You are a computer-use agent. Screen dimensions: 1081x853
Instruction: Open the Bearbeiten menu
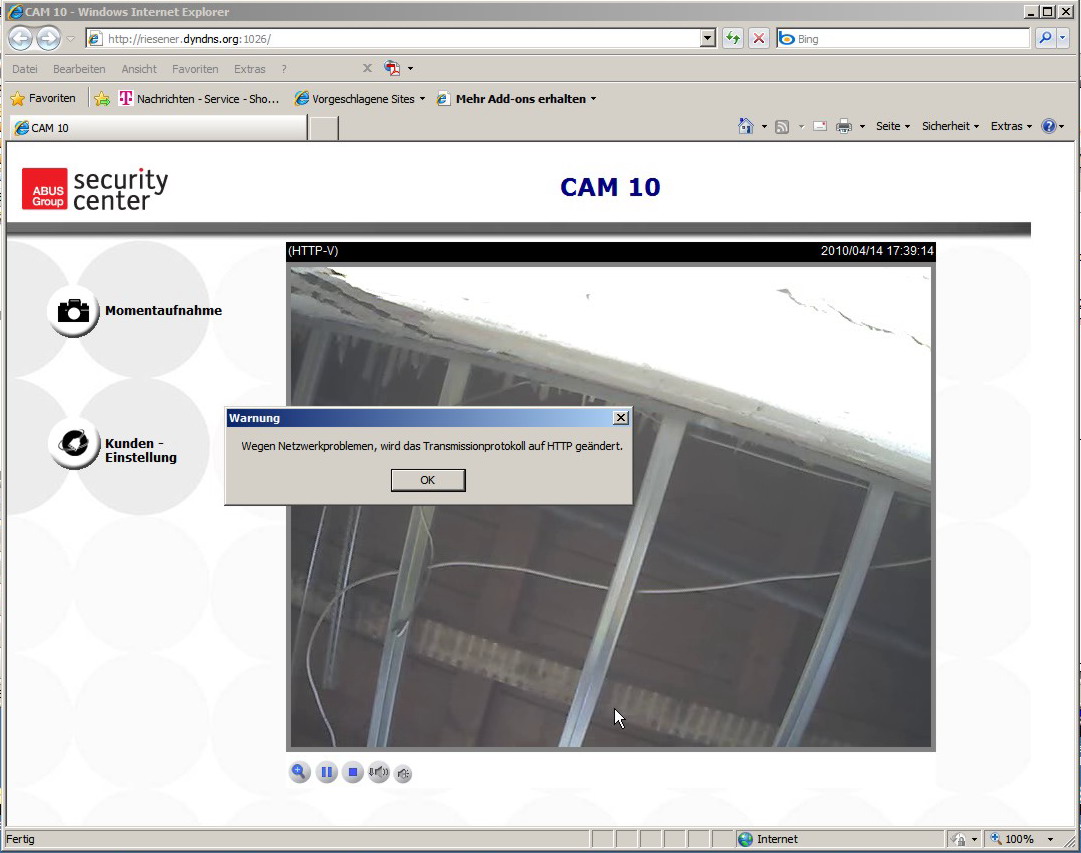tap(79, 69)
